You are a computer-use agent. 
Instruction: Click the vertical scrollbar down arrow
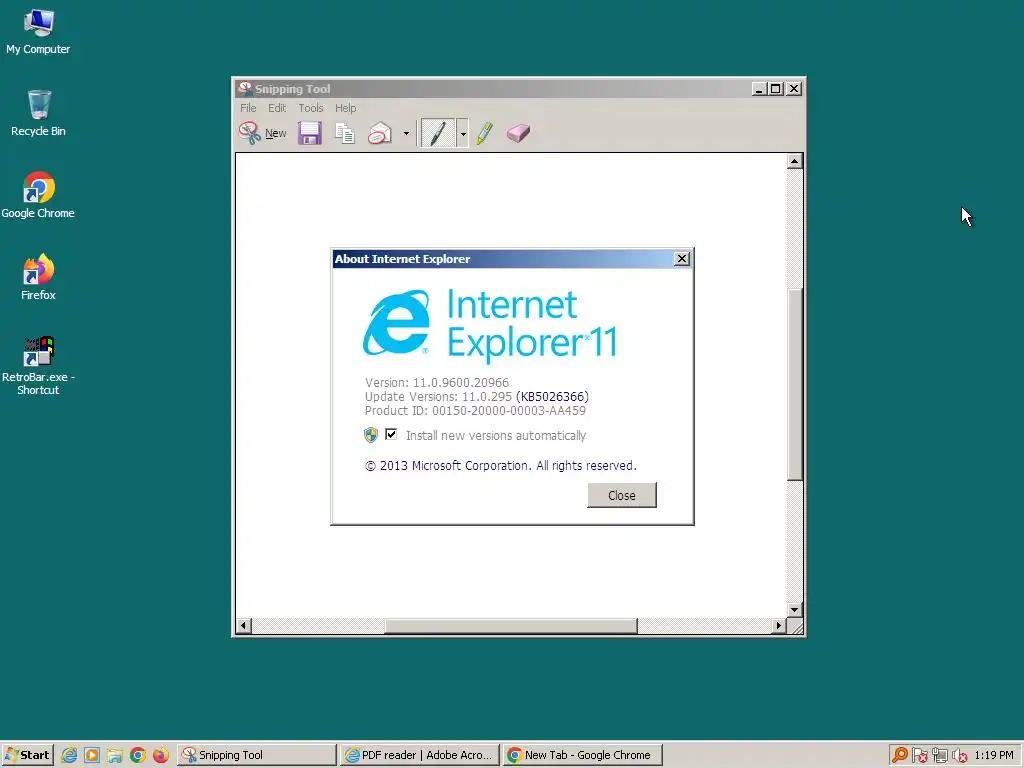(x=794, y=610)
